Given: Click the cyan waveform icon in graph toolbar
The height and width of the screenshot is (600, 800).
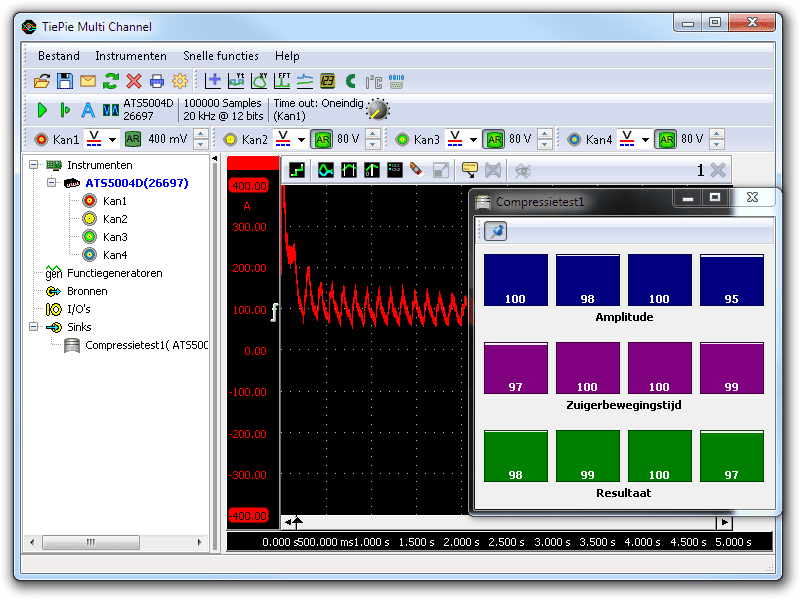Looking at the screenshot, I should (x=326, y=170).
